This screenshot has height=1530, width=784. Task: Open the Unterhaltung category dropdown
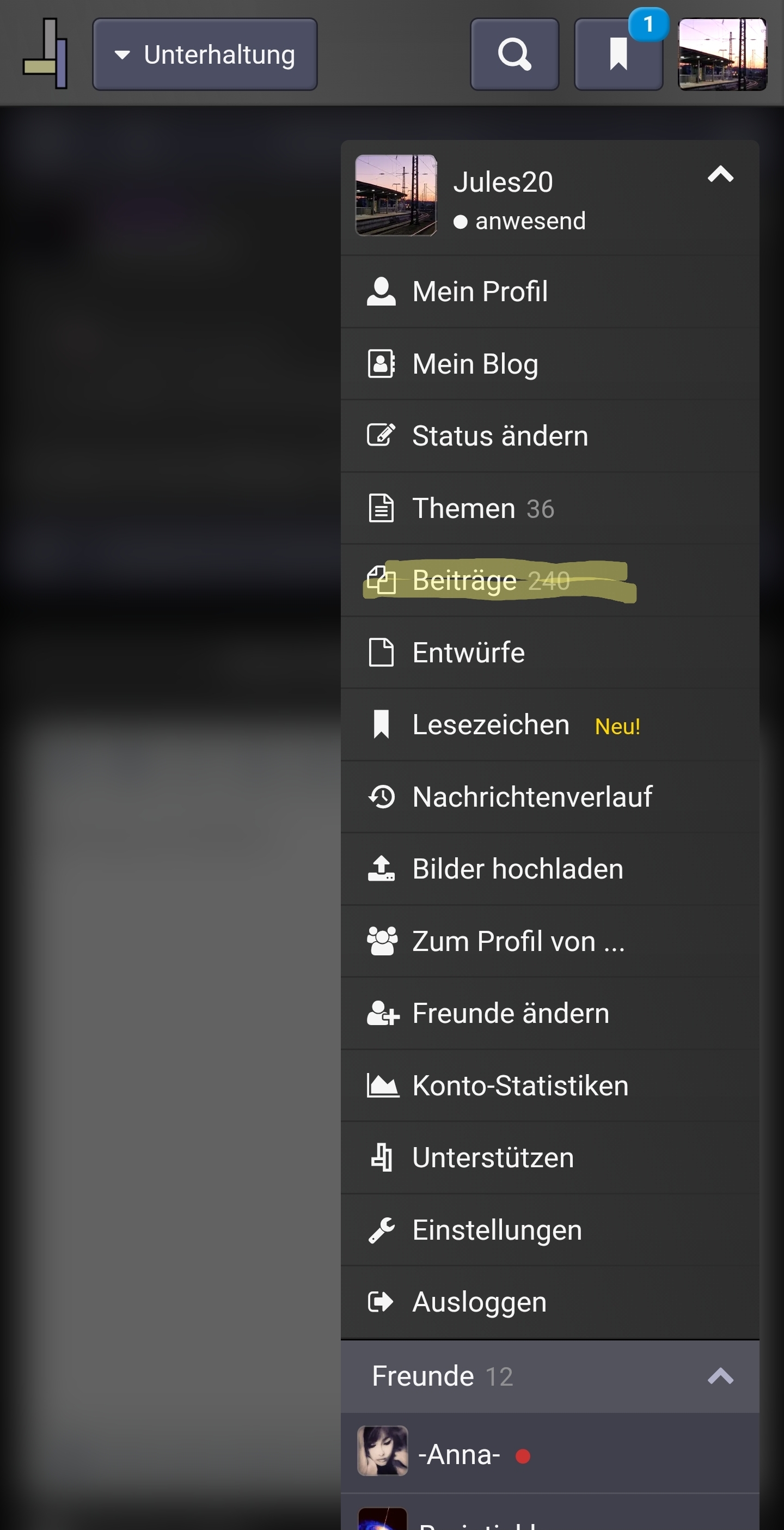(x=205, y=54)
